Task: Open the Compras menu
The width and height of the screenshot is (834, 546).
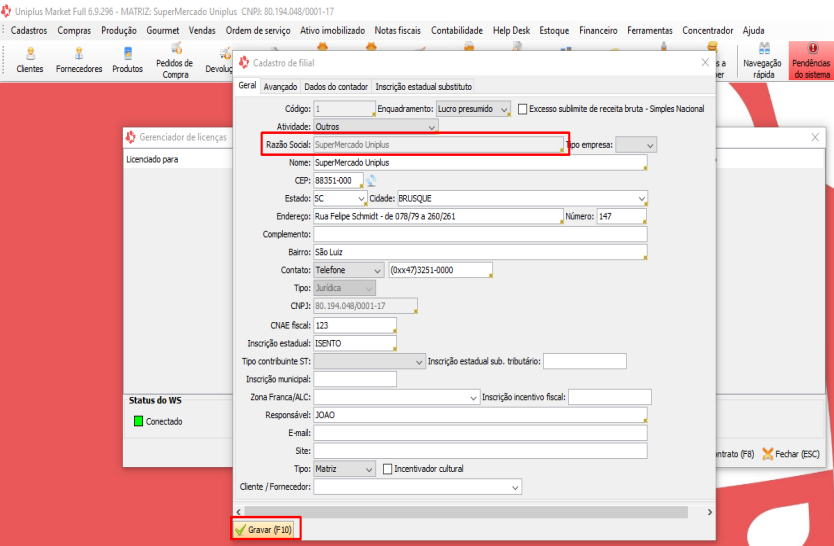Action: [x=74, y=30]
